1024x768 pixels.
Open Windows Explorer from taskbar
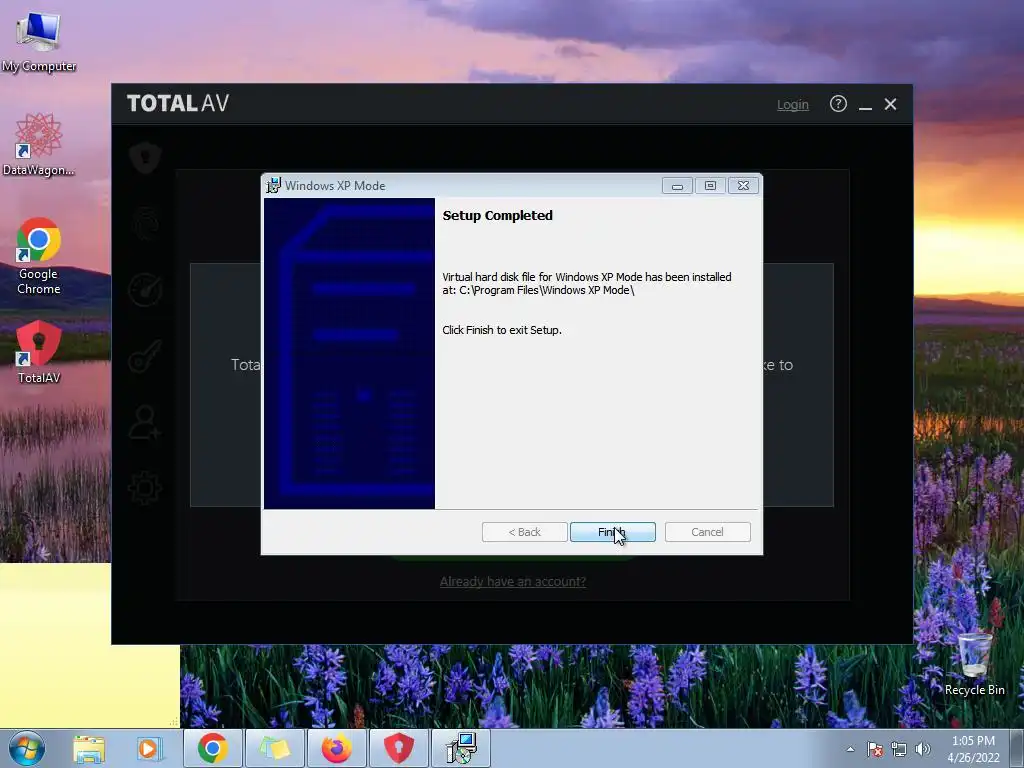pos(89,749)
